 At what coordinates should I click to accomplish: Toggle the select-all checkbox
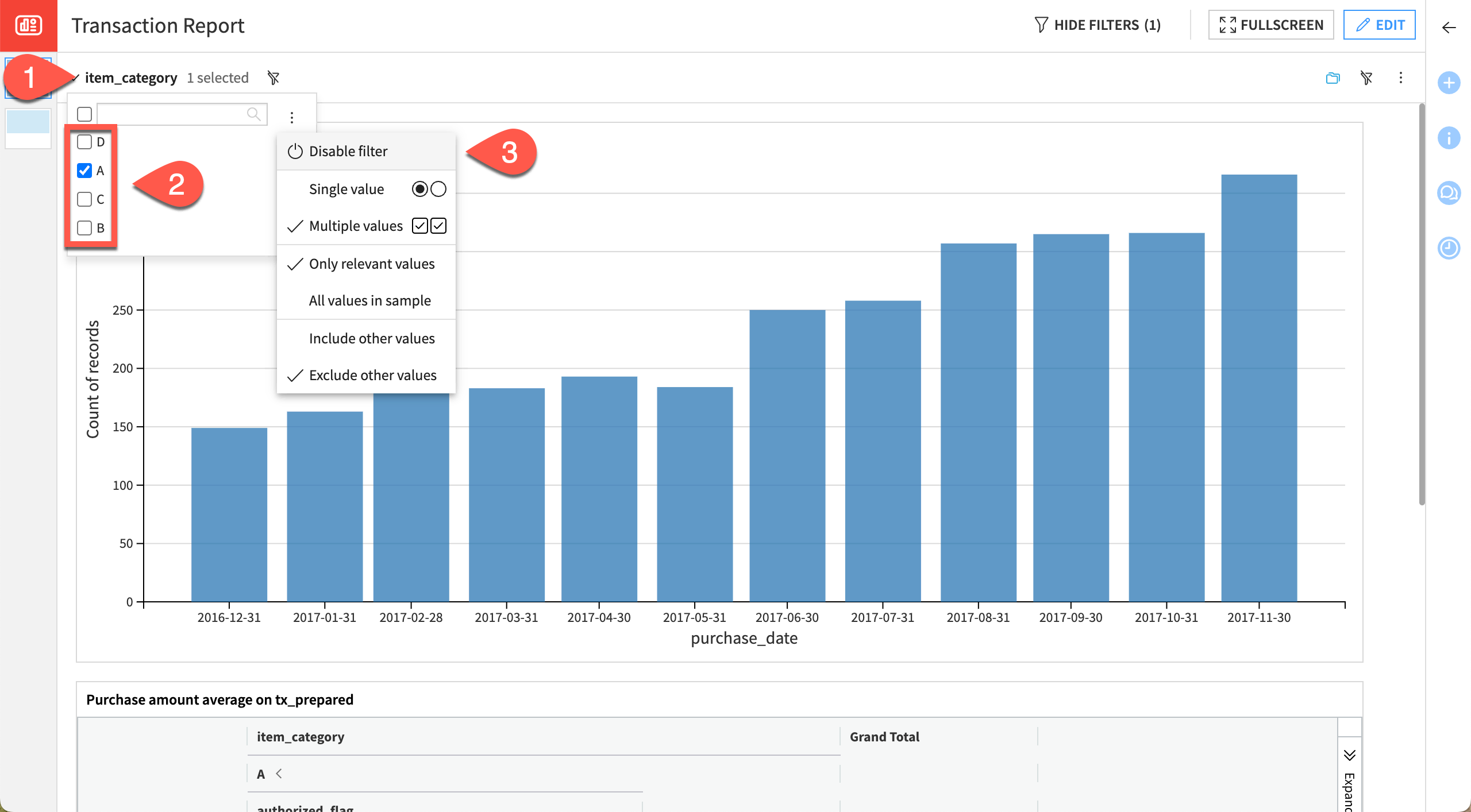pyautogui.click(x=84, y=114)
